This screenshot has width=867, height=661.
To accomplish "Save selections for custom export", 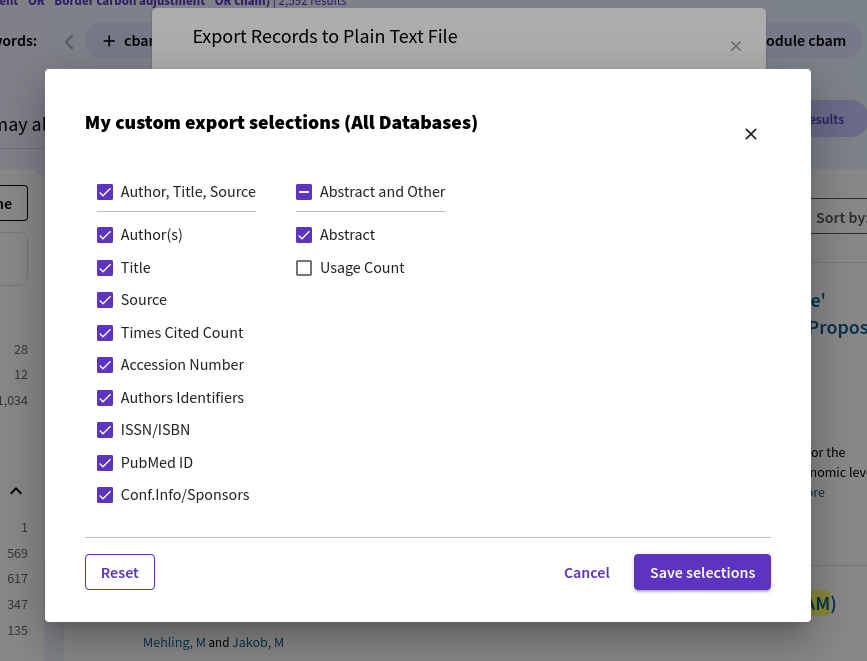I will 702,572.
